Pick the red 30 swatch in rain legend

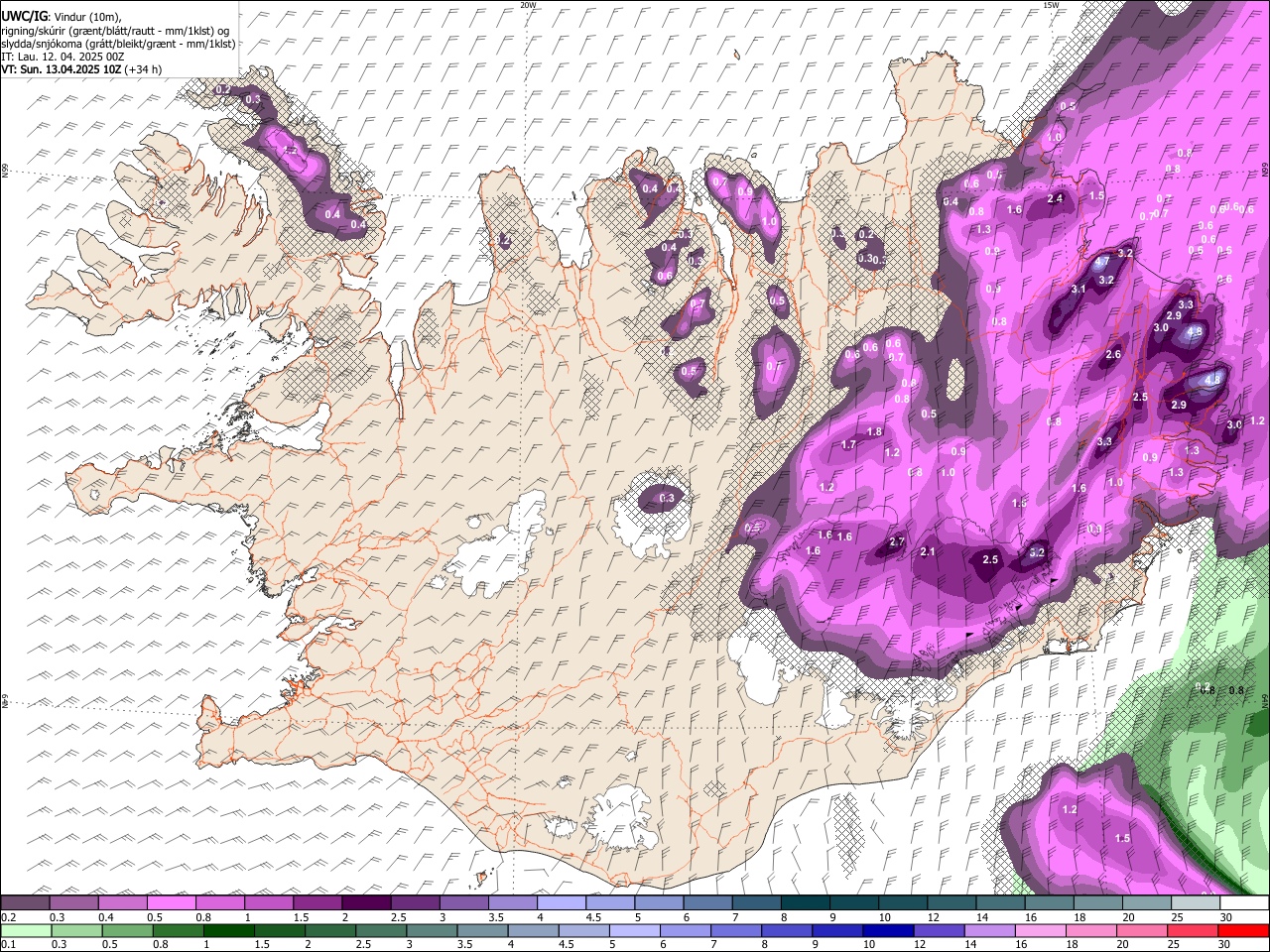1242,930
